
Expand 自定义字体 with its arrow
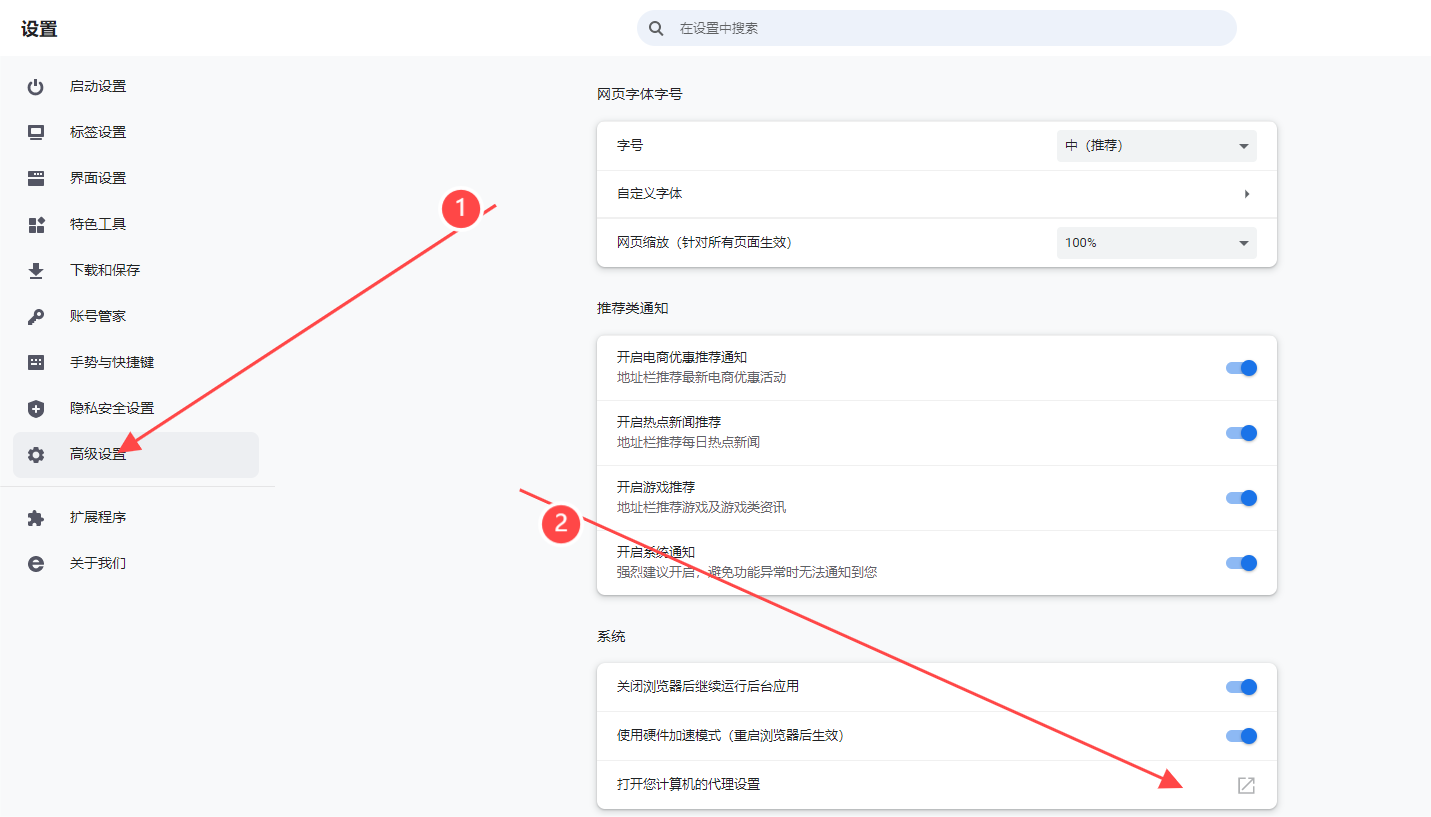tap(1246, 194)
